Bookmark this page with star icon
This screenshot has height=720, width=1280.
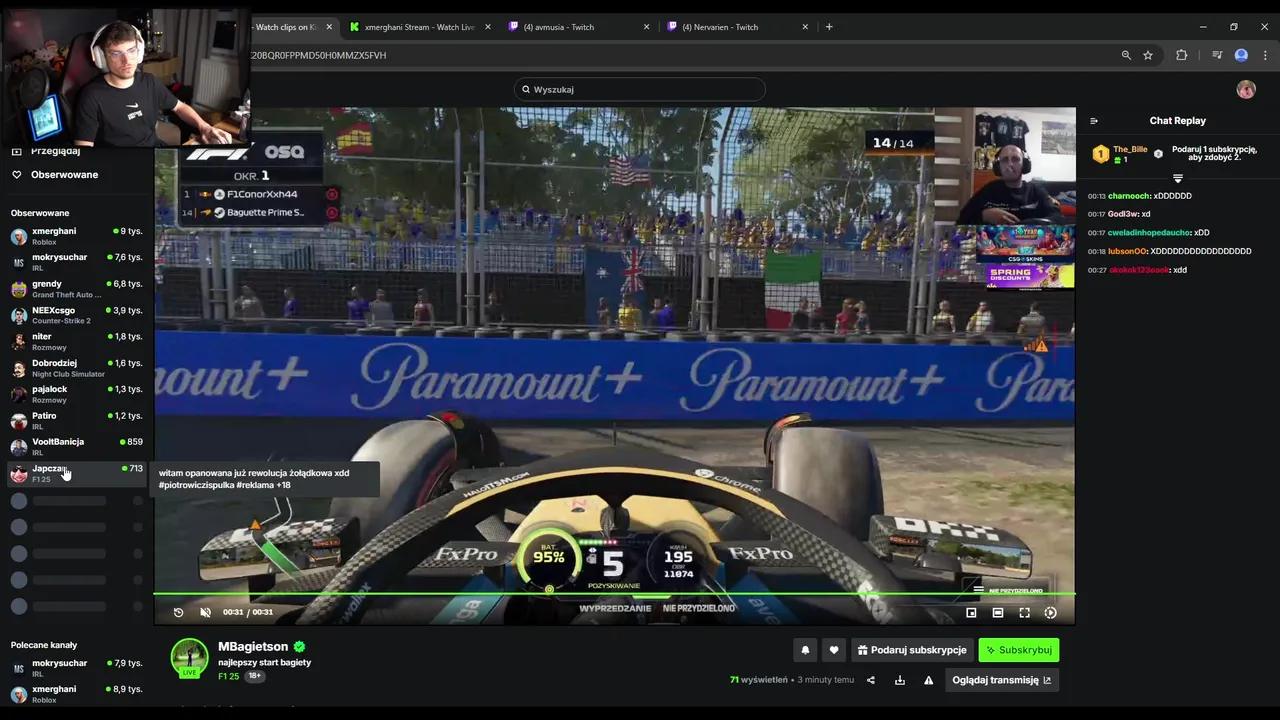coord(1148,56)
